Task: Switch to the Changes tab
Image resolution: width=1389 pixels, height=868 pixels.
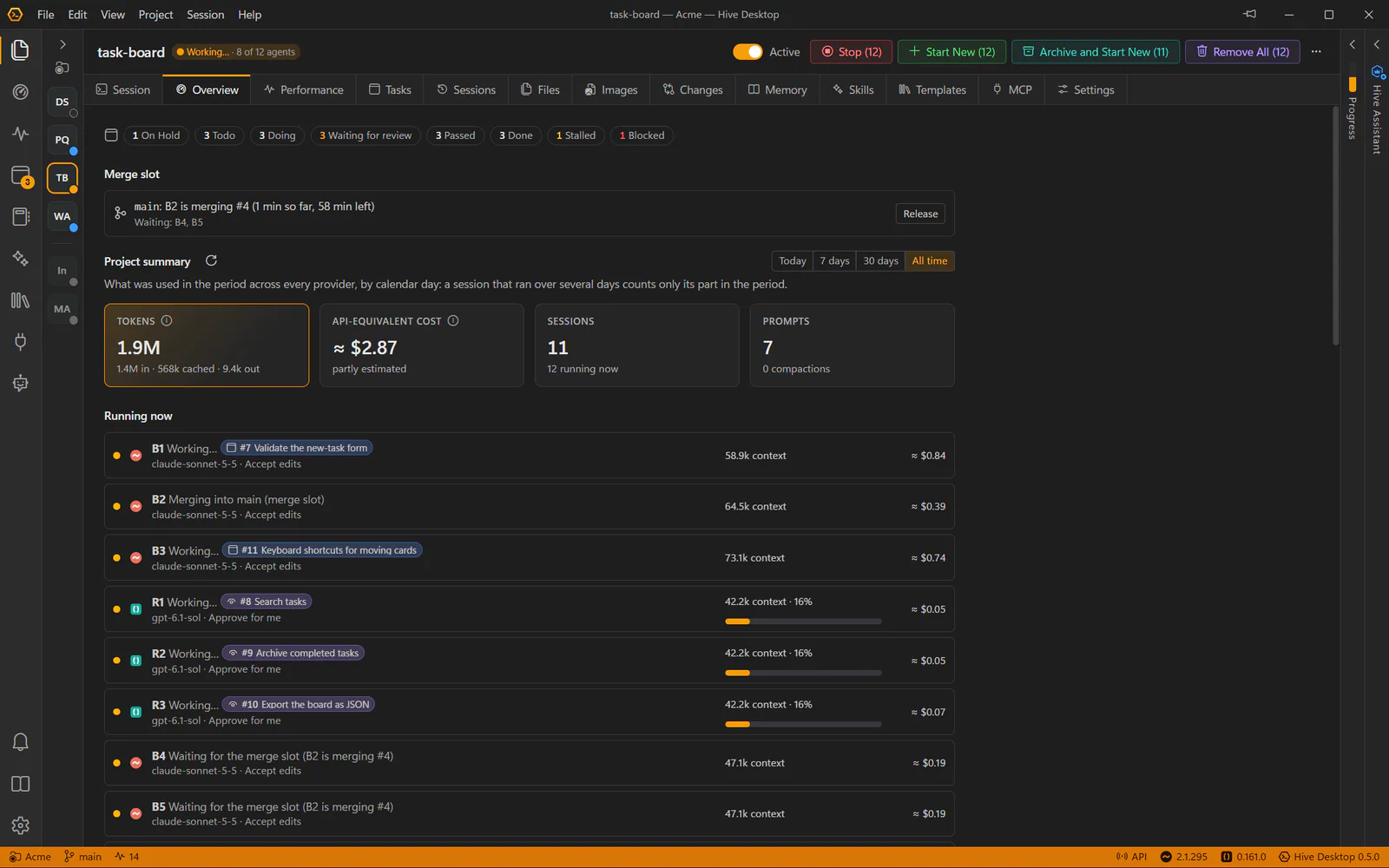Action: pyautogui.click(x=693, y=89)
